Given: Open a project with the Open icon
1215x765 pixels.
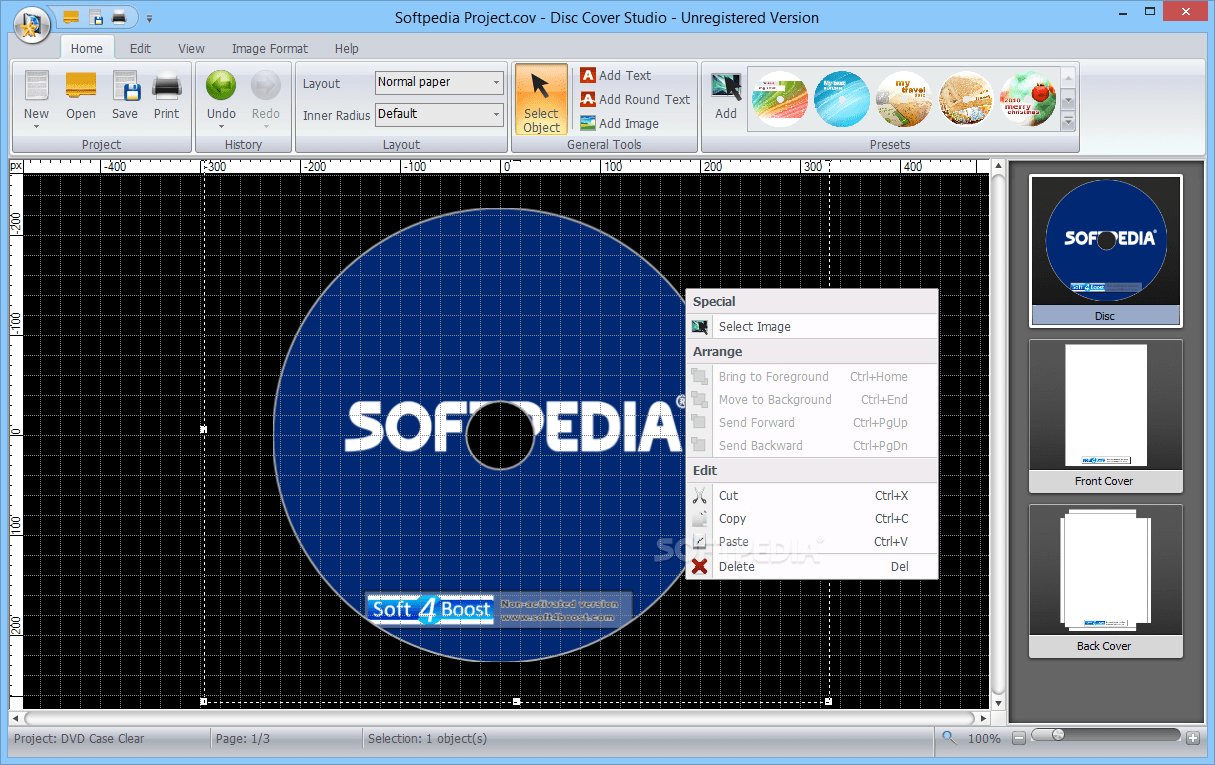Looking at the screenshot, I should [x=80, y=95].
